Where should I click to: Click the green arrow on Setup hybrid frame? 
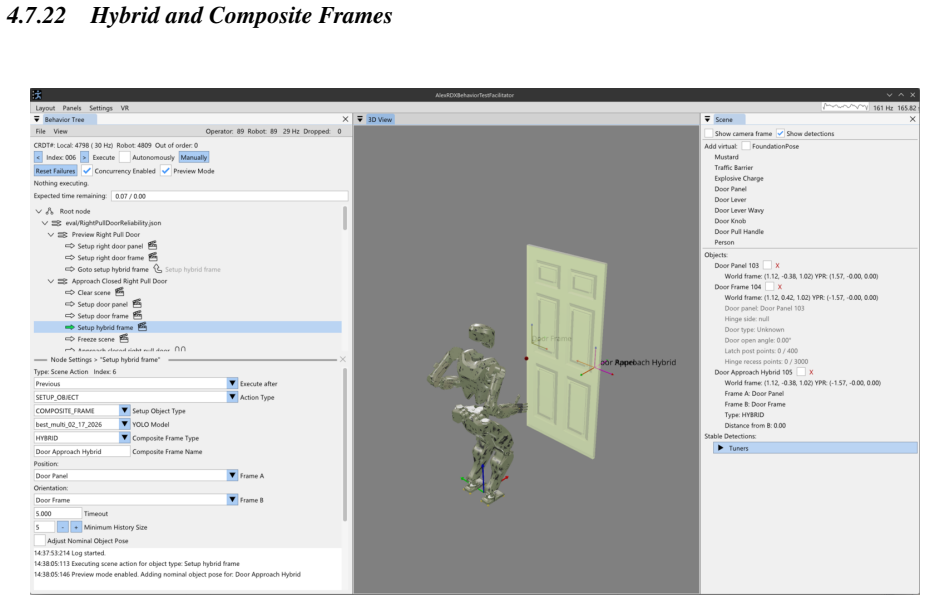70,327
